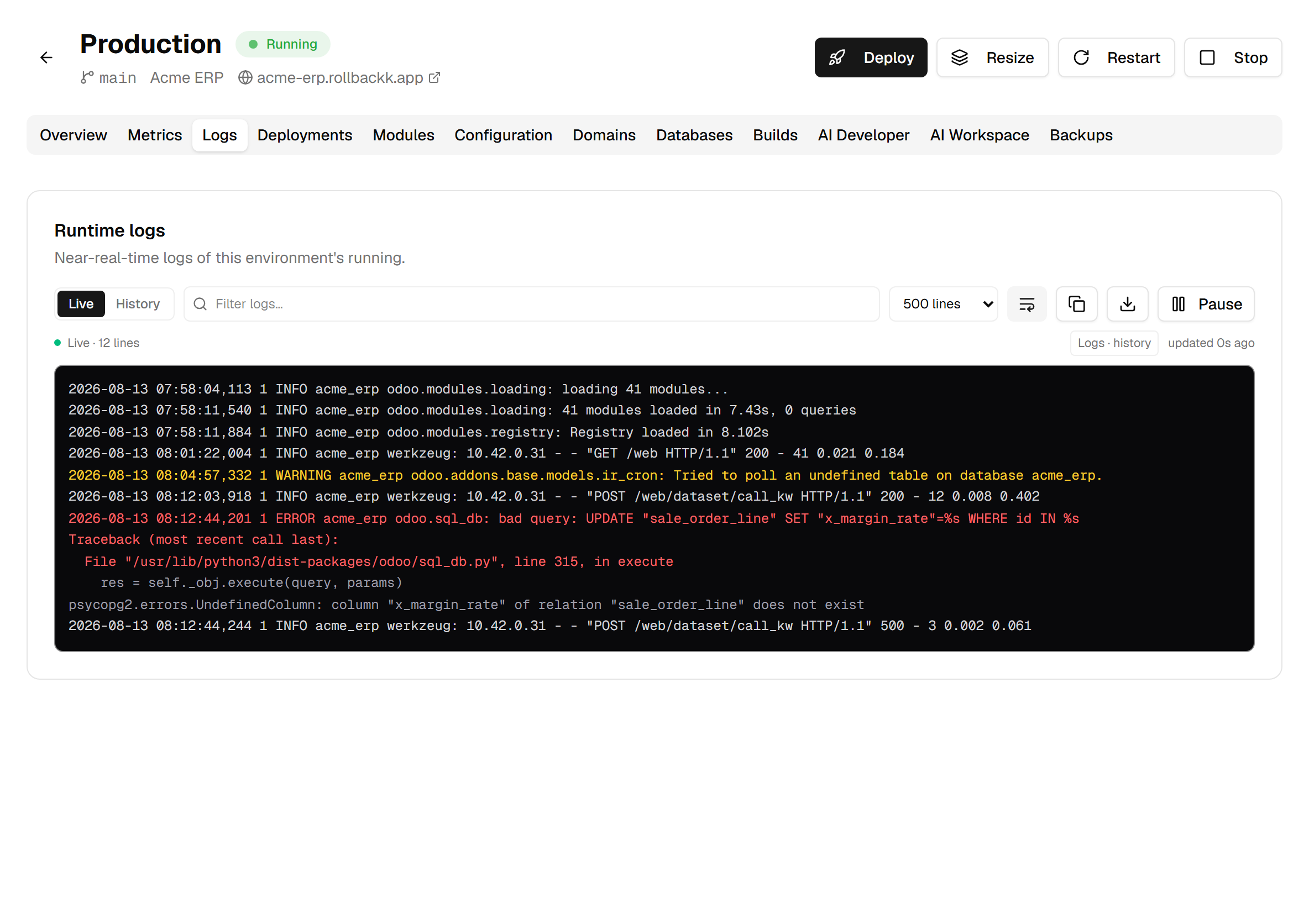Download the runtime logs
Screen dimensions: 1309x924
(x=1127, y=304)
